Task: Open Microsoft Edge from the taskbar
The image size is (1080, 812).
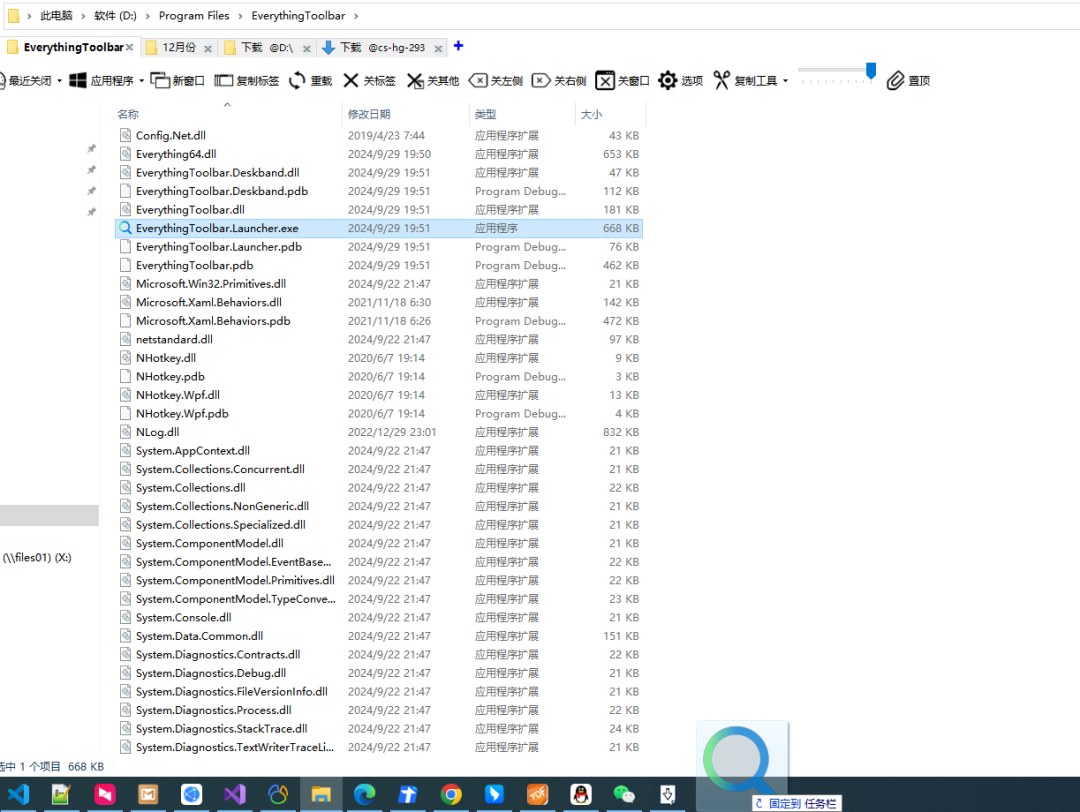Action: [364, 794]
